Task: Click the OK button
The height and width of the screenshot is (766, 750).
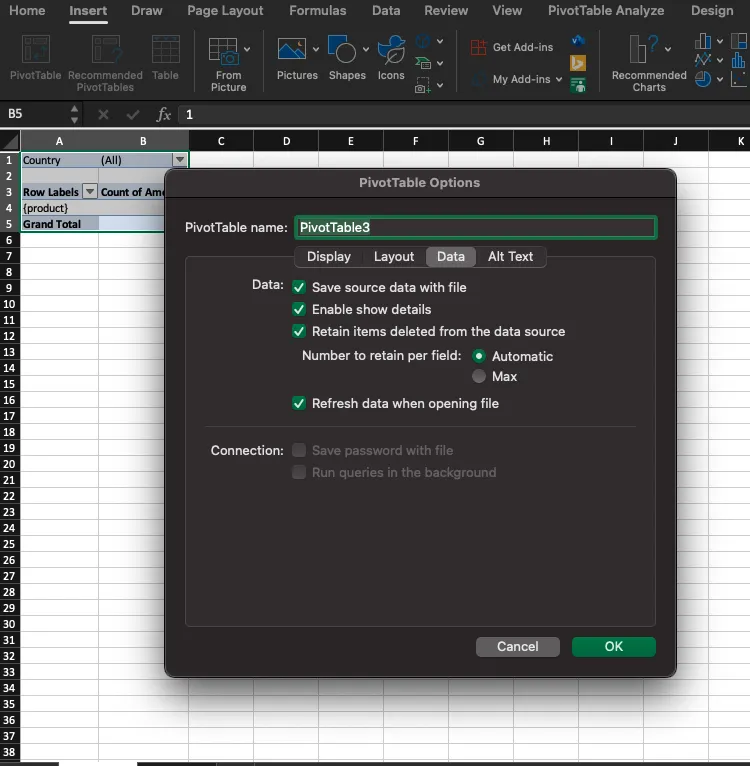Action: (614, 646)
